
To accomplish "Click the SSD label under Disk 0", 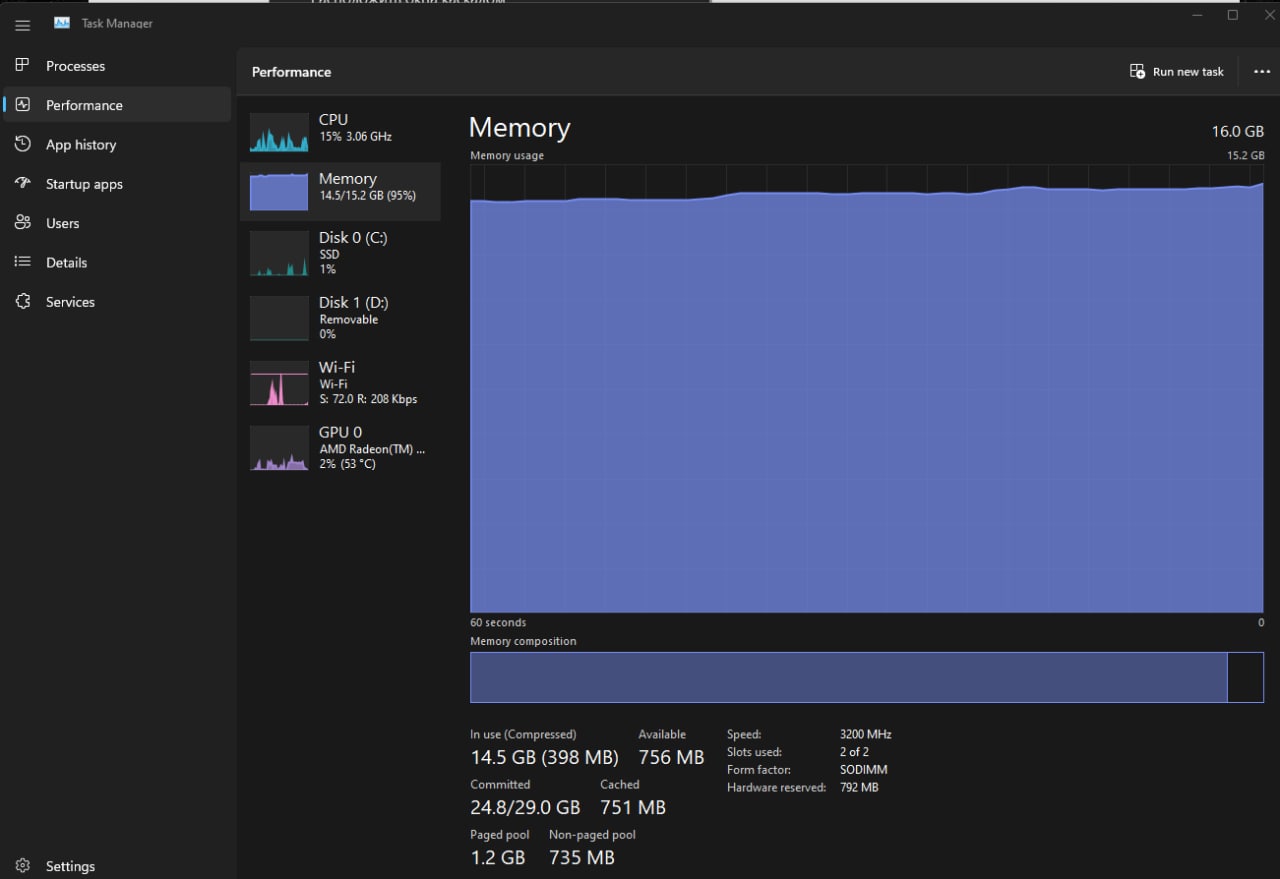I will 329,254.
